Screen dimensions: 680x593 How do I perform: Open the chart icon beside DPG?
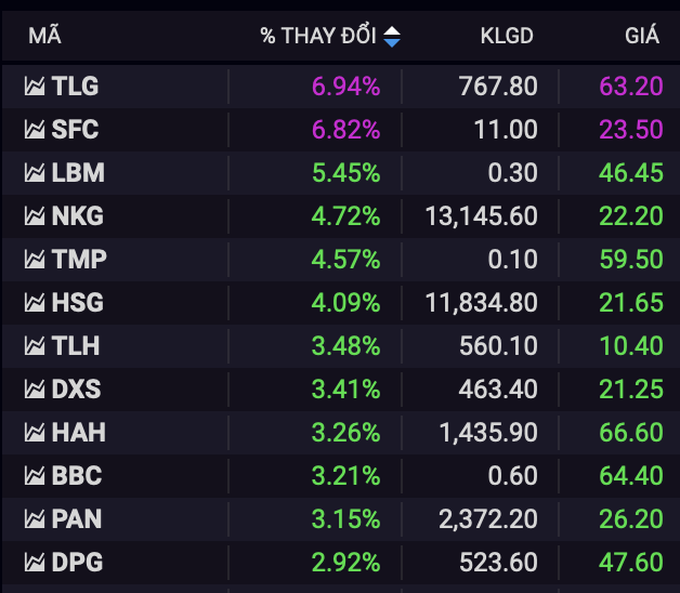pos(35,562)
